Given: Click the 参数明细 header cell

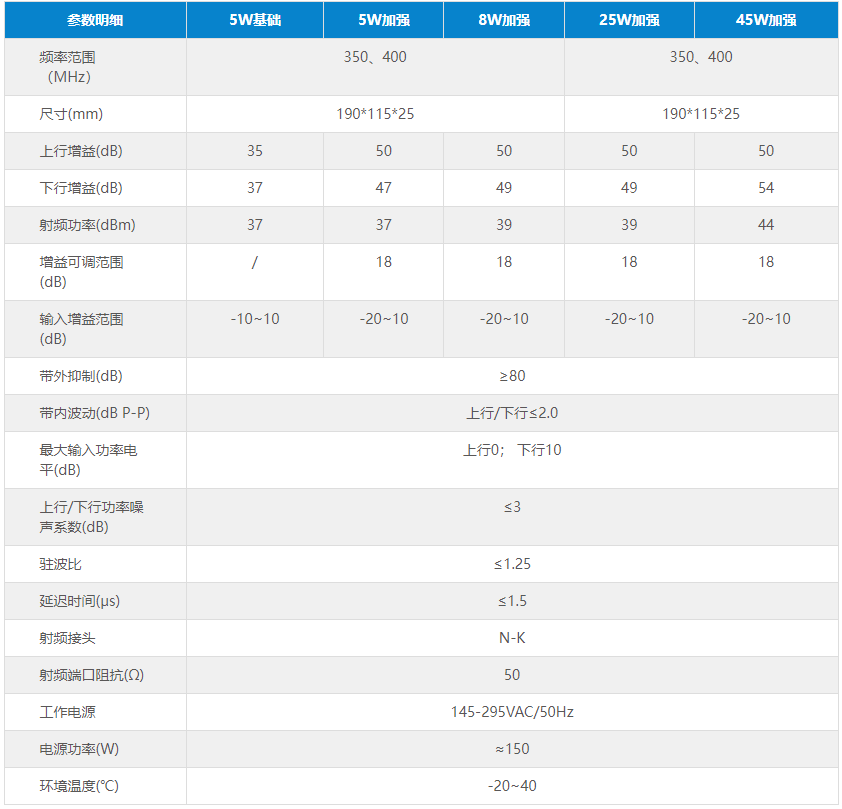Looking at the screenshot, I should click(x=95, y=19).
